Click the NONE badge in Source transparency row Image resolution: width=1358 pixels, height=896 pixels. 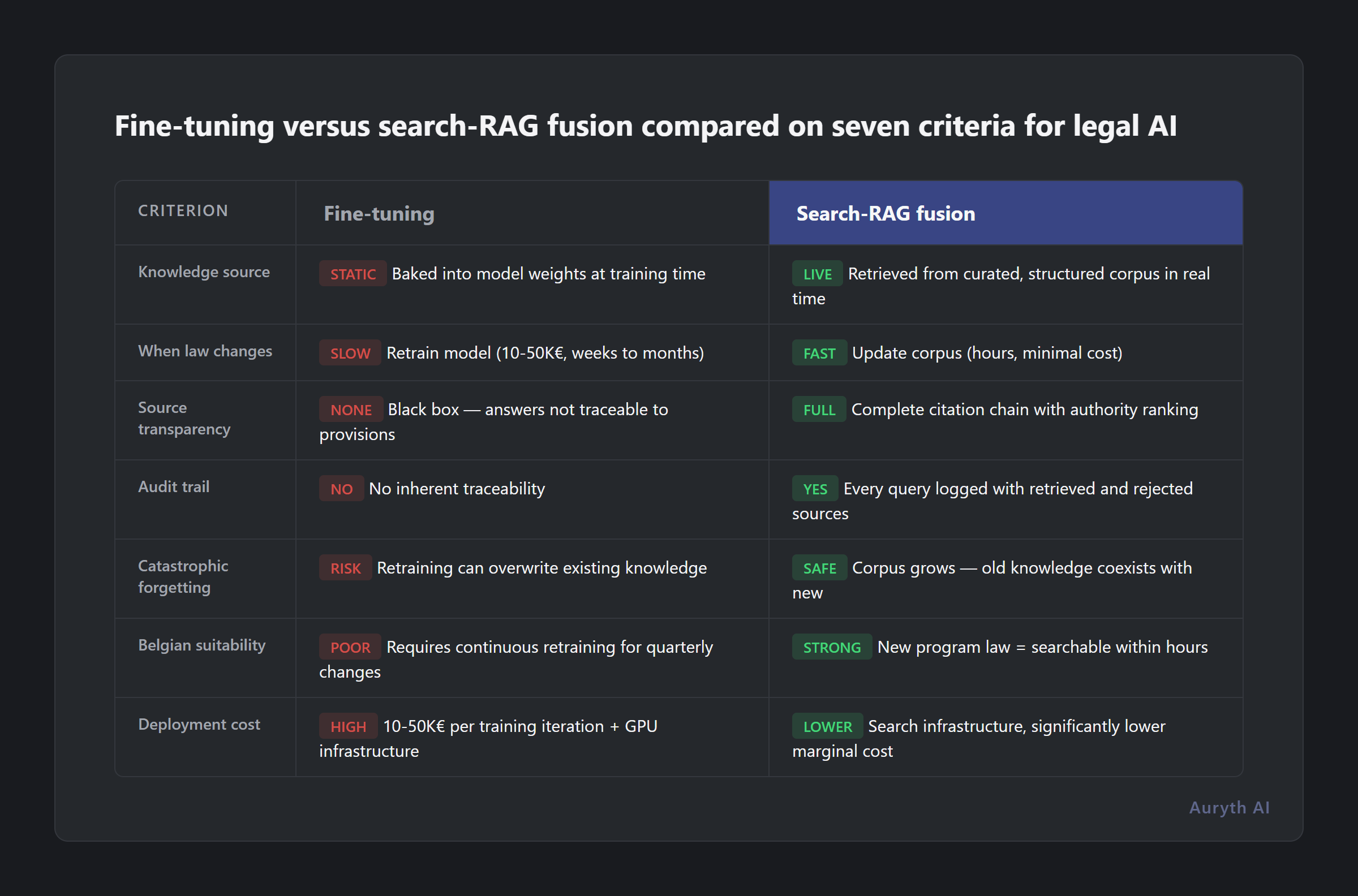pos(351,409)
